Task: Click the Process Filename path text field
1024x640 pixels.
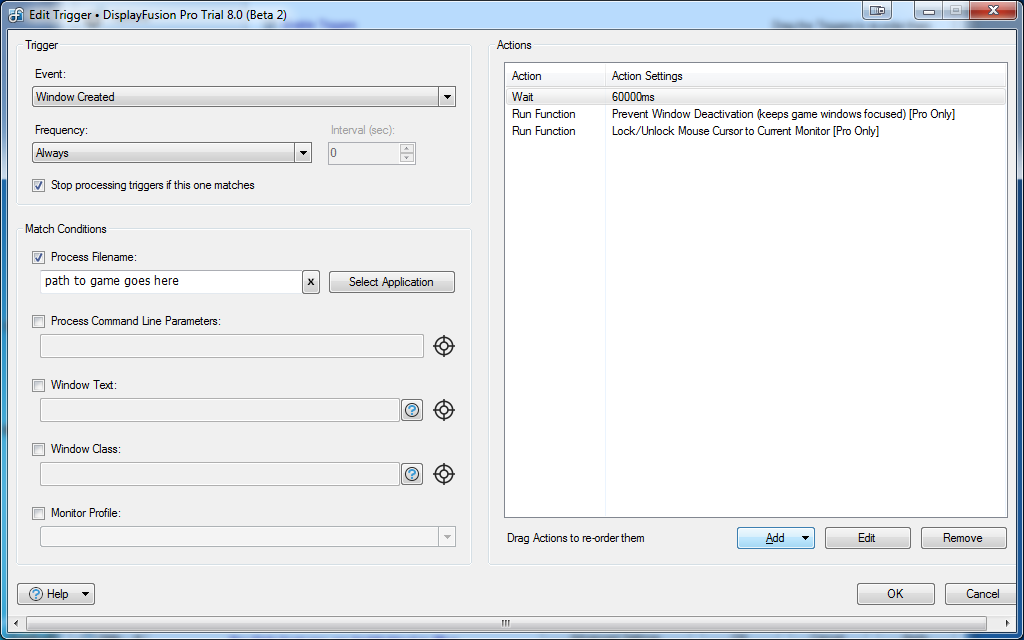Action: click(x=170, y=282)
